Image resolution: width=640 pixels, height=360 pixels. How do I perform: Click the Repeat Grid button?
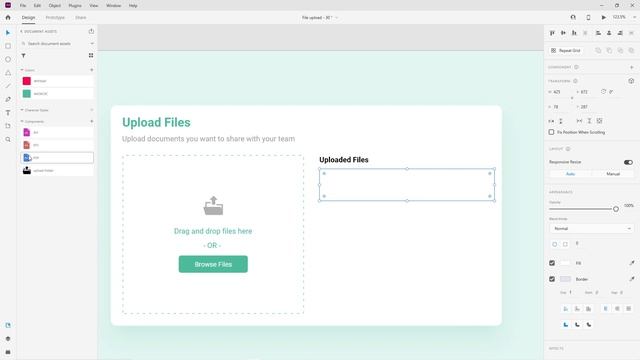click(566, 51)
